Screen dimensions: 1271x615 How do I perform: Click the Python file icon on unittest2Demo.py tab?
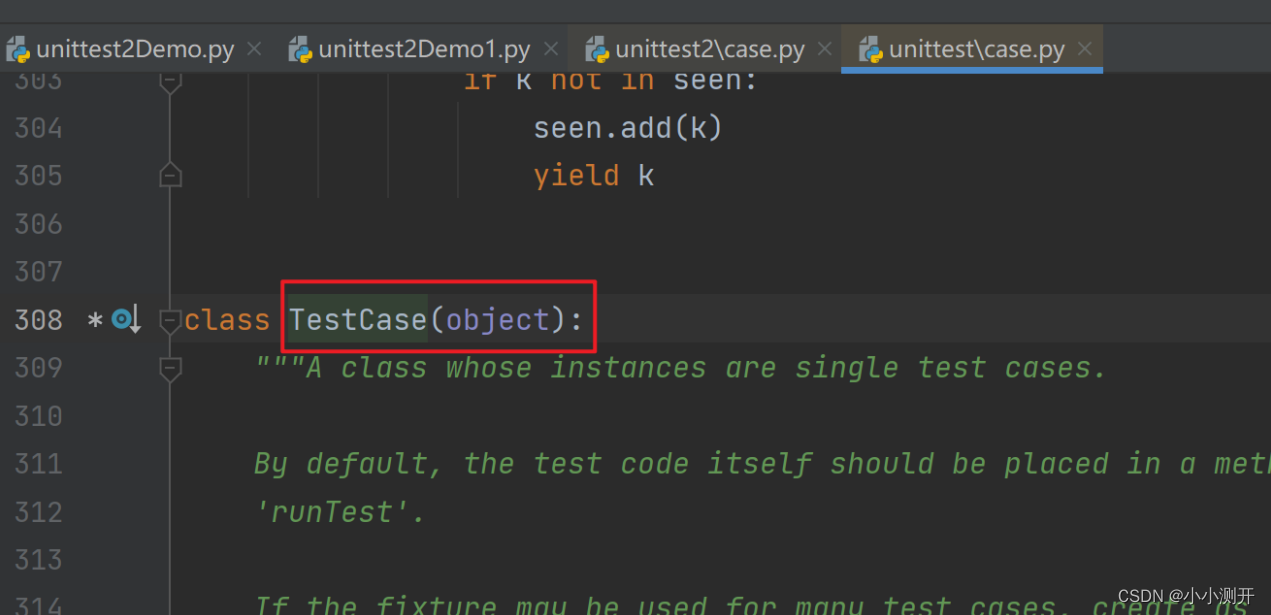coord(18,47)
